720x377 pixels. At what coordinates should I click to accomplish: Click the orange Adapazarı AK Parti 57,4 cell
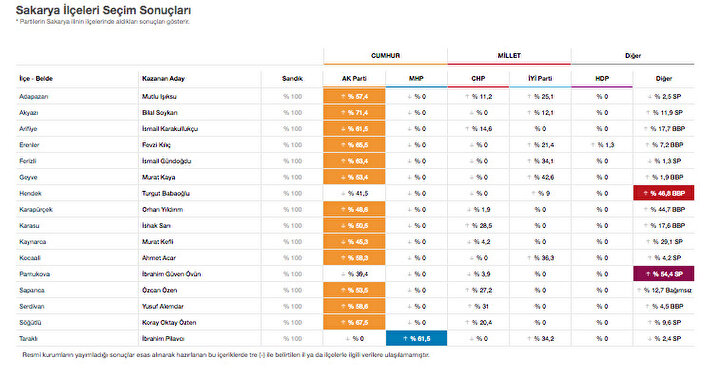[x=354, y=96]
